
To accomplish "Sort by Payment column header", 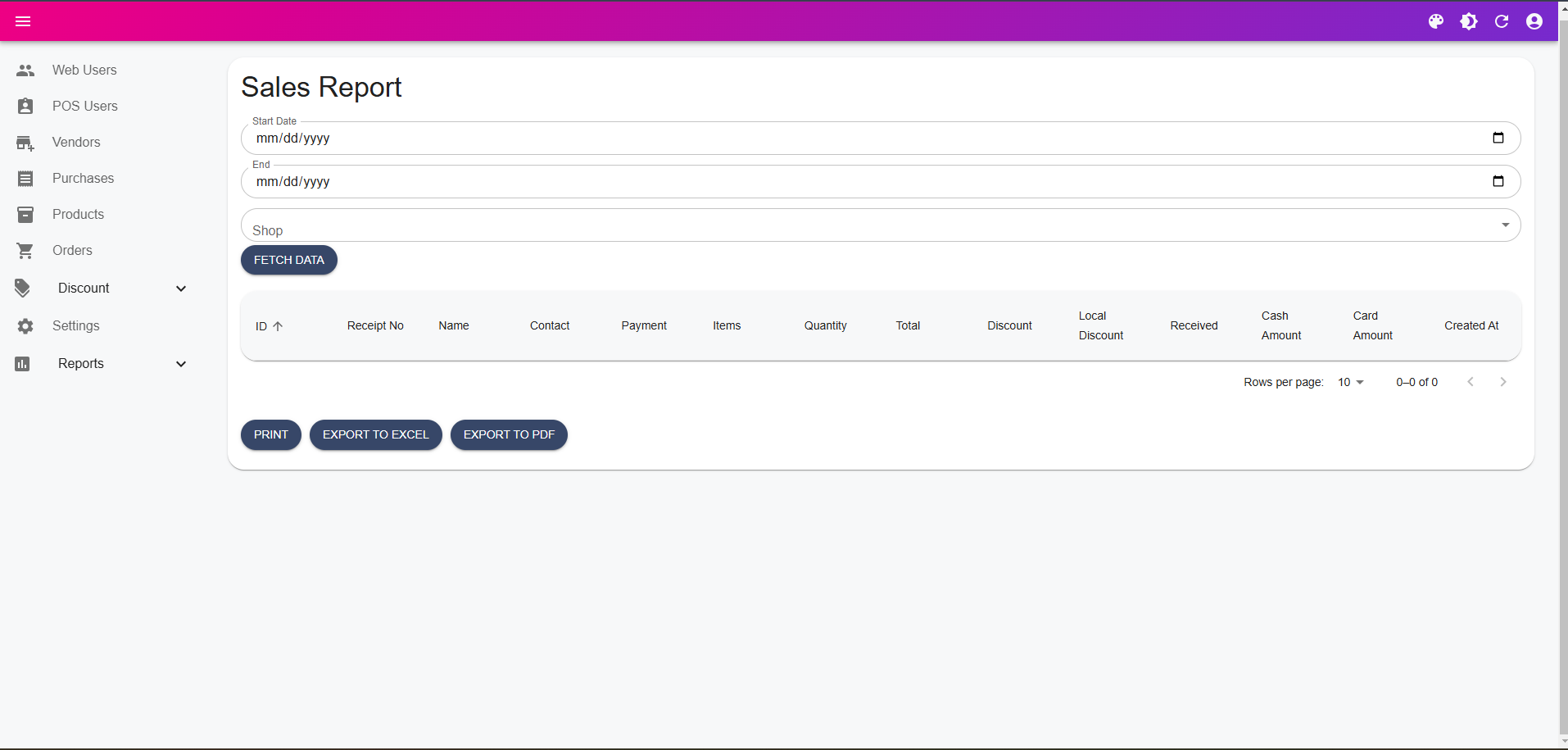I will [x=644, y=326].
